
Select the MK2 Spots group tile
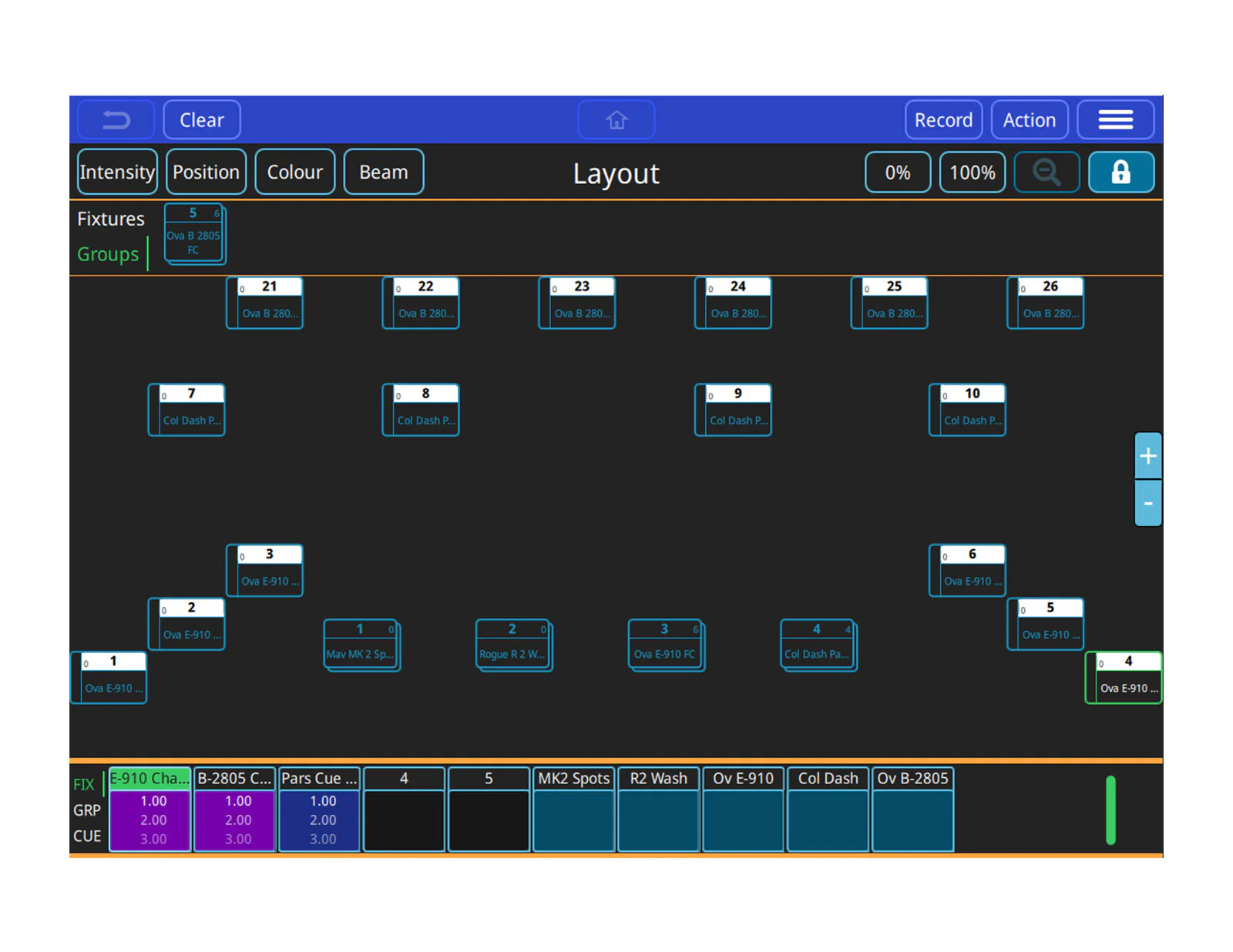(574, 809)
